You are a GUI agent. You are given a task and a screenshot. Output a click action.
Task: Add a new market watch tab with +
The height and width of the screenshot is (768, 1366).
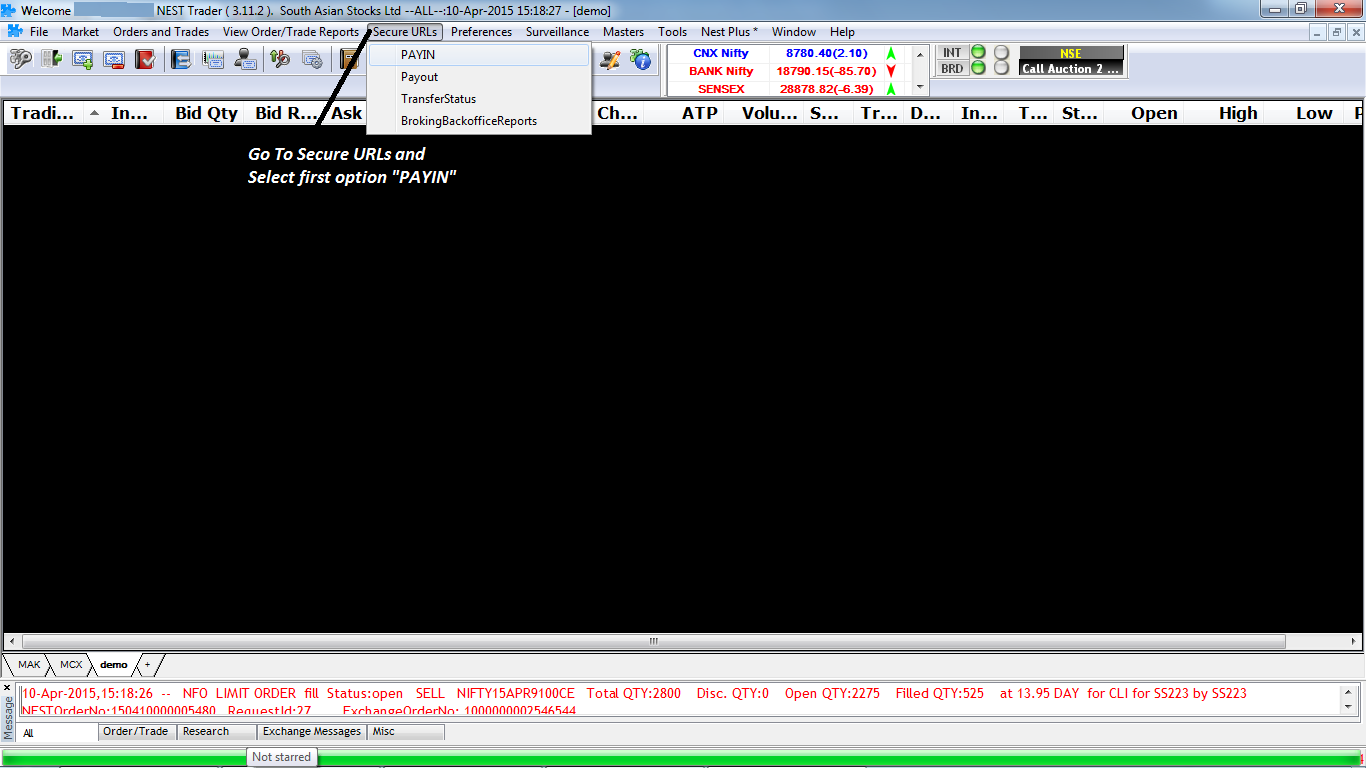click(148, 664)
